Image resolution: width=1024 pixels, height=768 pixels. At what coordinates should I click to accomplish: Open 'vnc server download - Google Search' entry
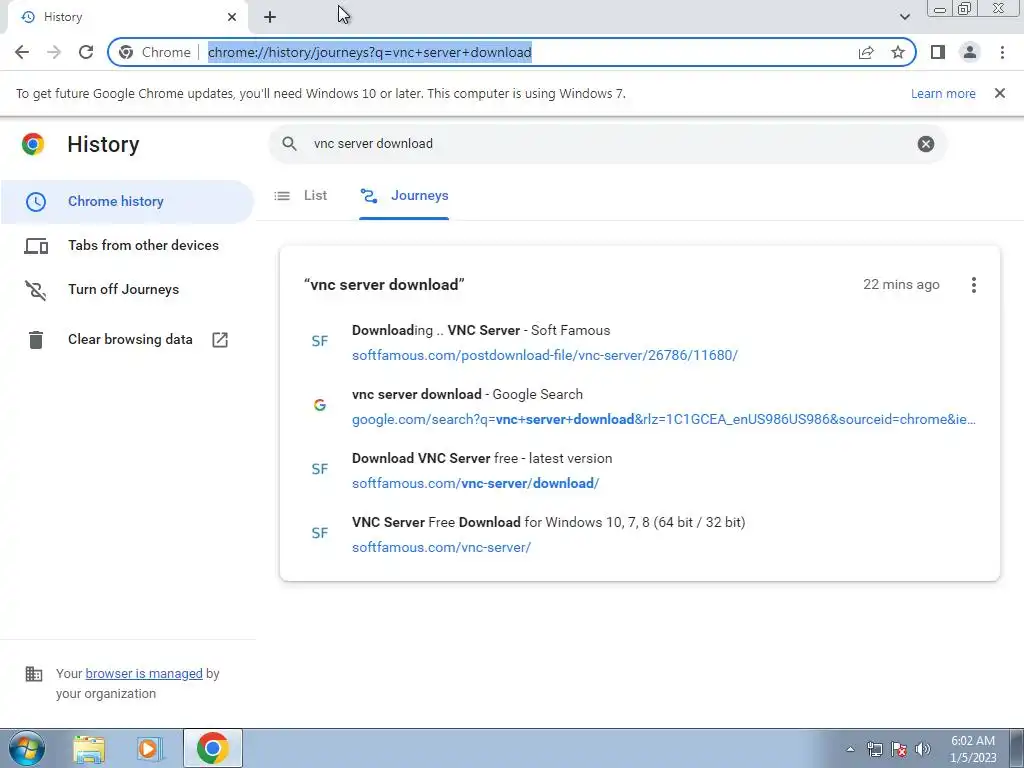467,394
